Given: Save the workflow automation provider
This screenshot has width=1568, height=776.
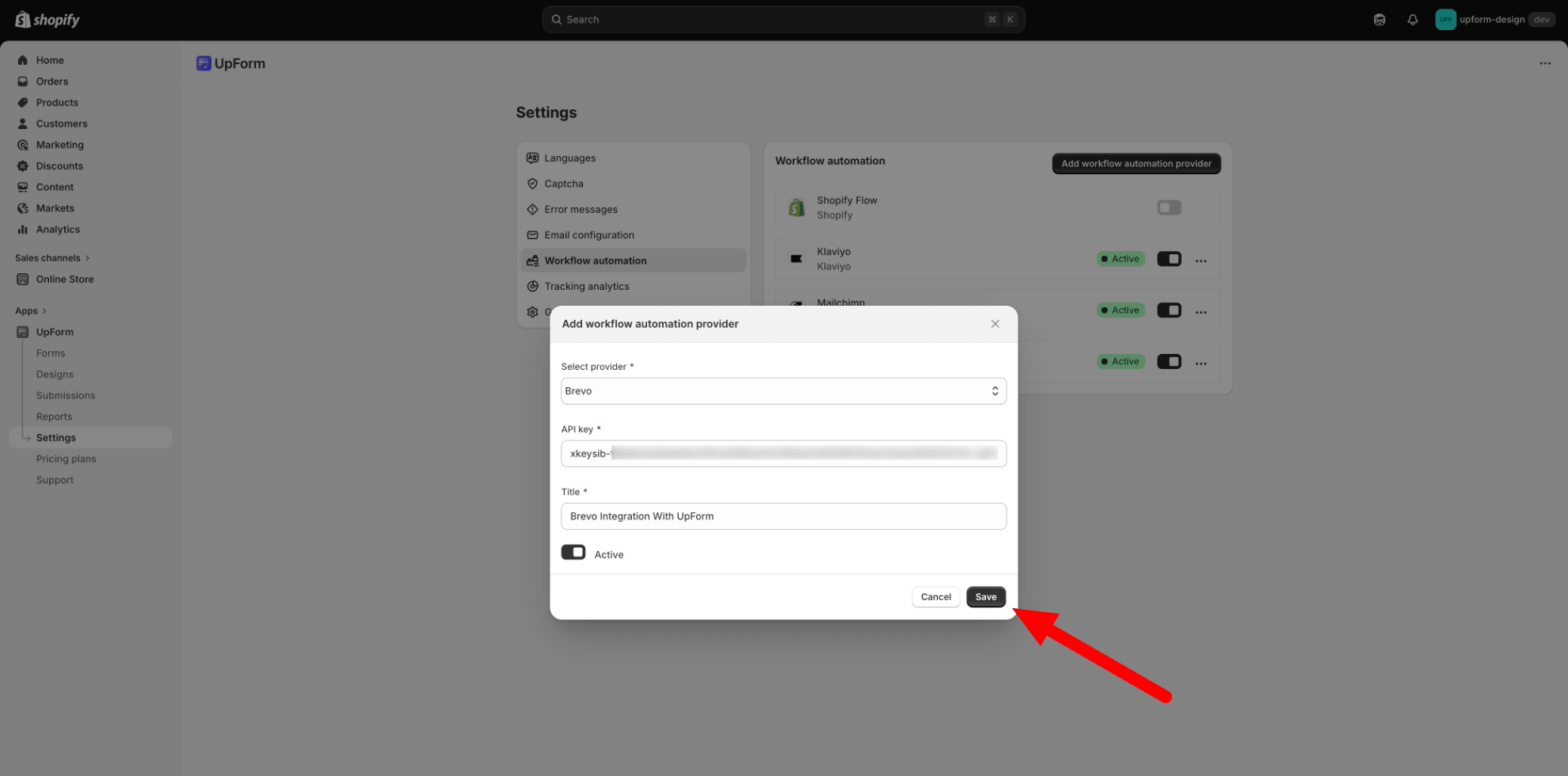Looking at the screenshot, I should [x=986, y=597].
